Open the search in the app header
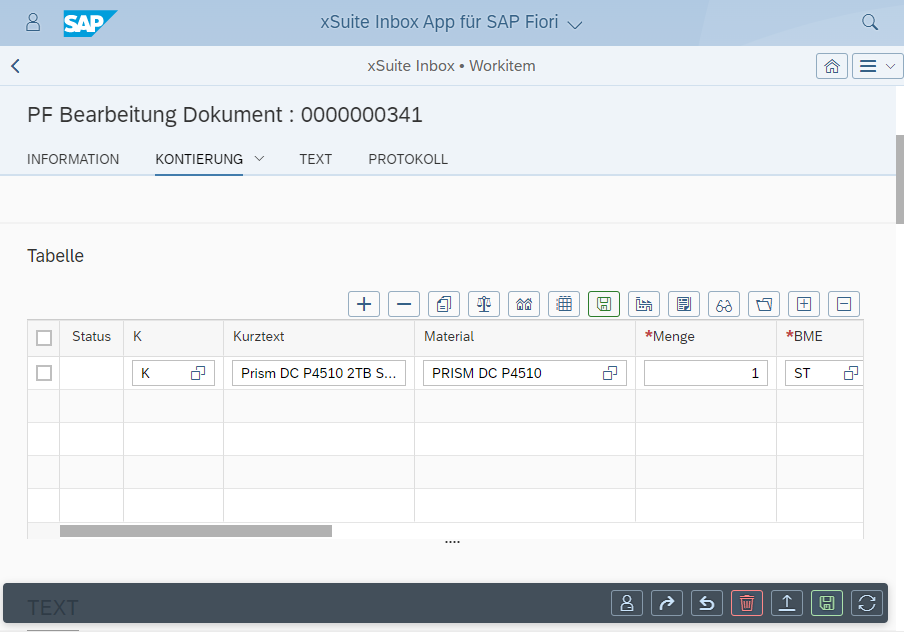The height and width of the screenshot is (636, 904). pos(869,21)
